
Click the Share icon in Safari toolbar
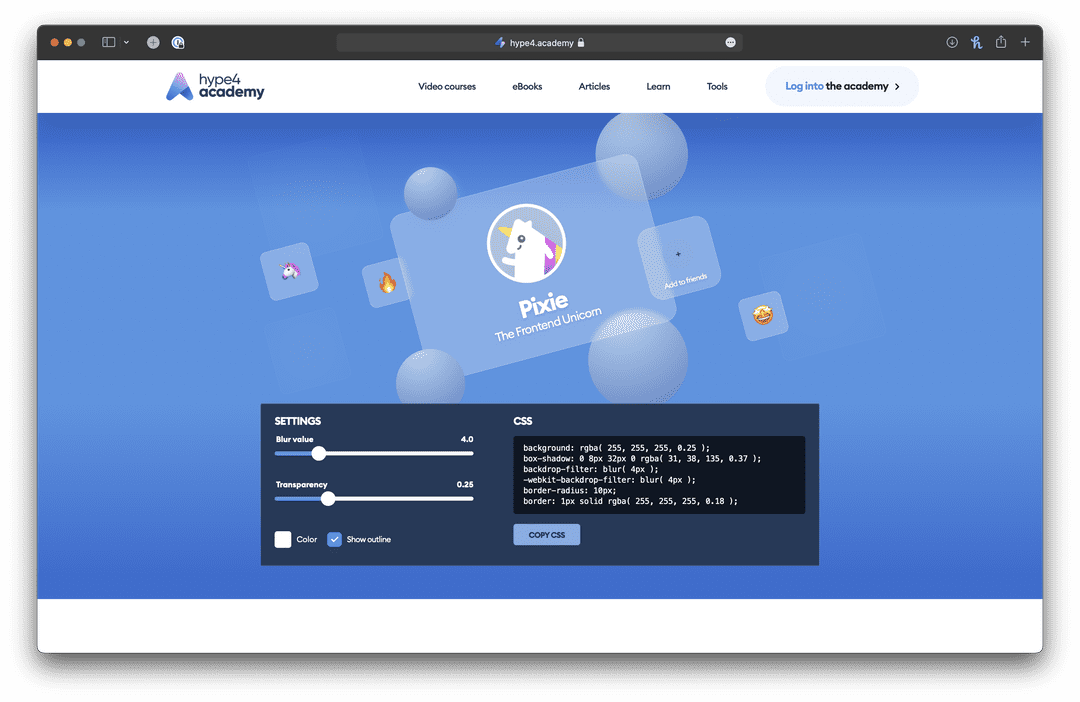(x=1001, y=42)
